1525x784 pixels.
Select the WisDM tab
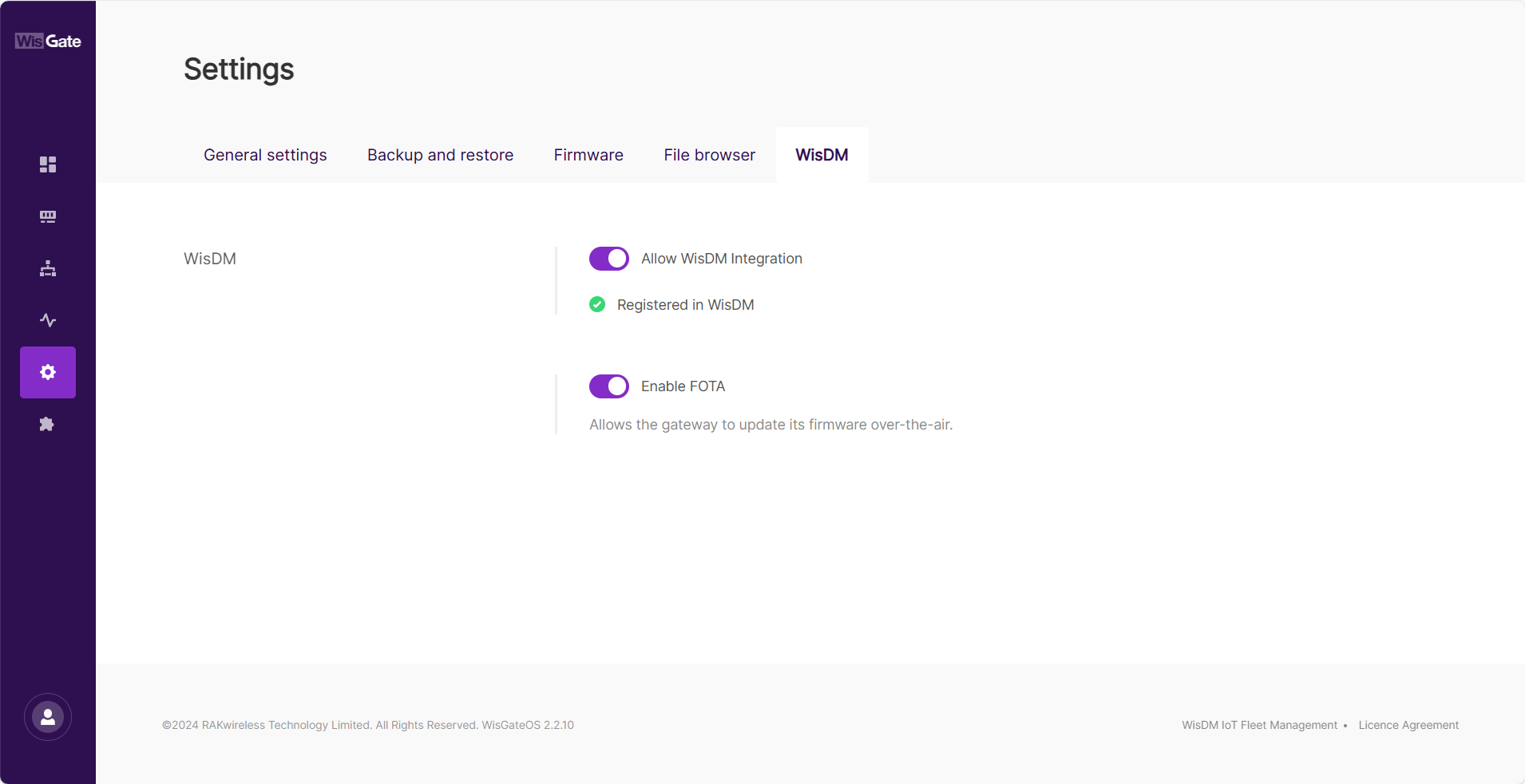tap(822, 155)
